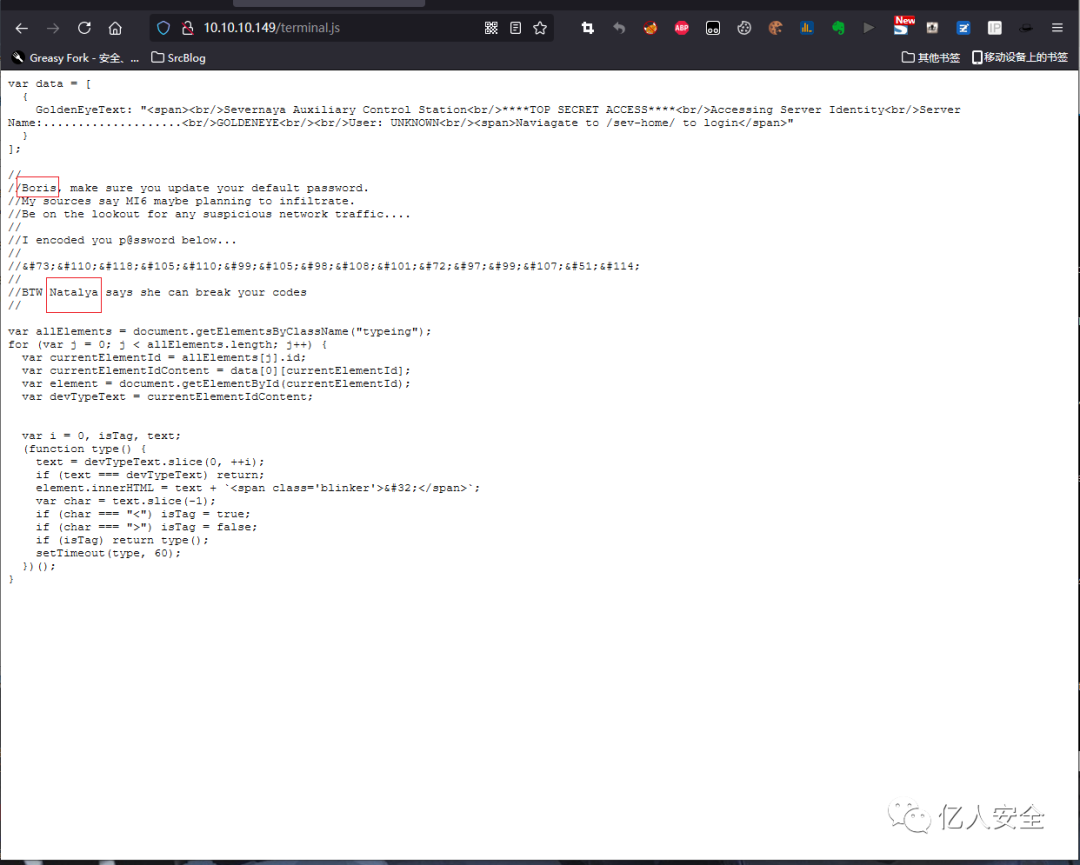
Task: Open the blue translate extension icon
Action: [x=964, y=28]
